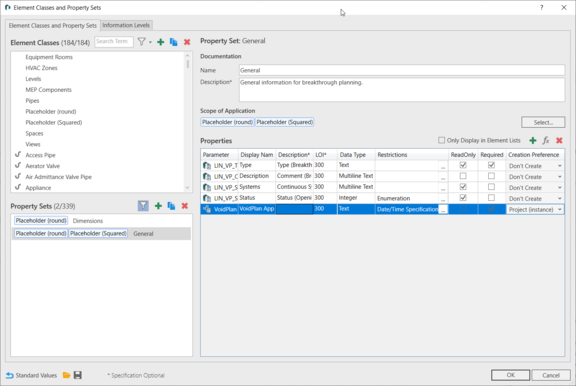The height and width of the screenshot is (386, 576).
Task: Click parameter icon of VoidPlan row
Action: coord(207,209)
